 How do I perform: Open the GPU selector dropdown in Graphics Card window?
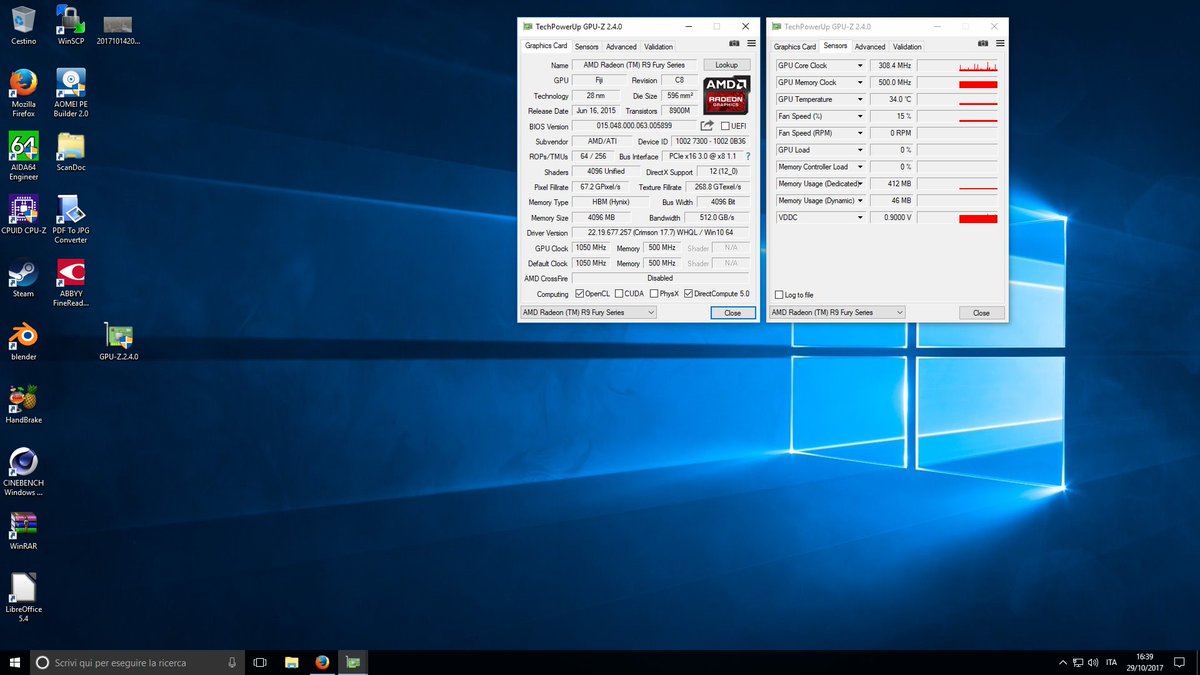[588, 312]
